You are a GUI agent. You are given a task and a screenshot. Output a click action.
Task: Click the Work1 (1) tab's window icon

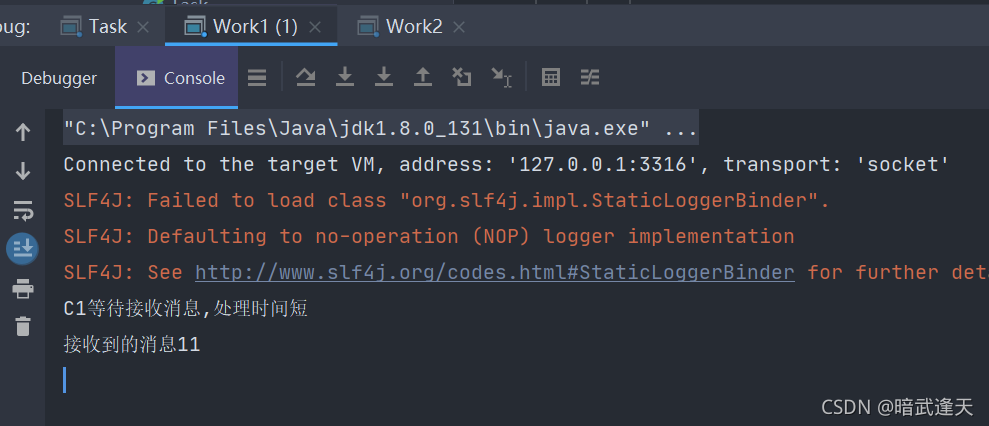coord(196,27)
